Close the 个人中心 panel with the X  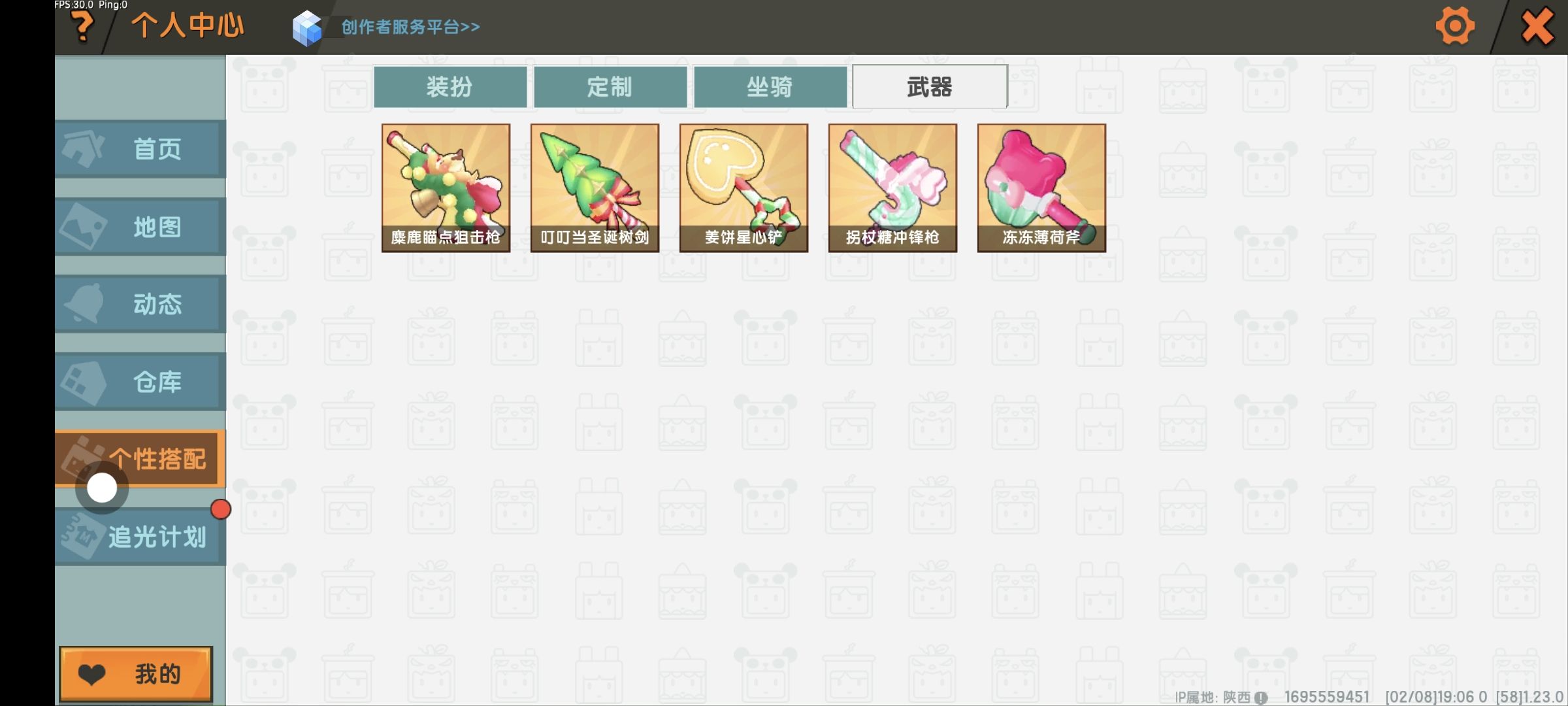click(1537, 27)
